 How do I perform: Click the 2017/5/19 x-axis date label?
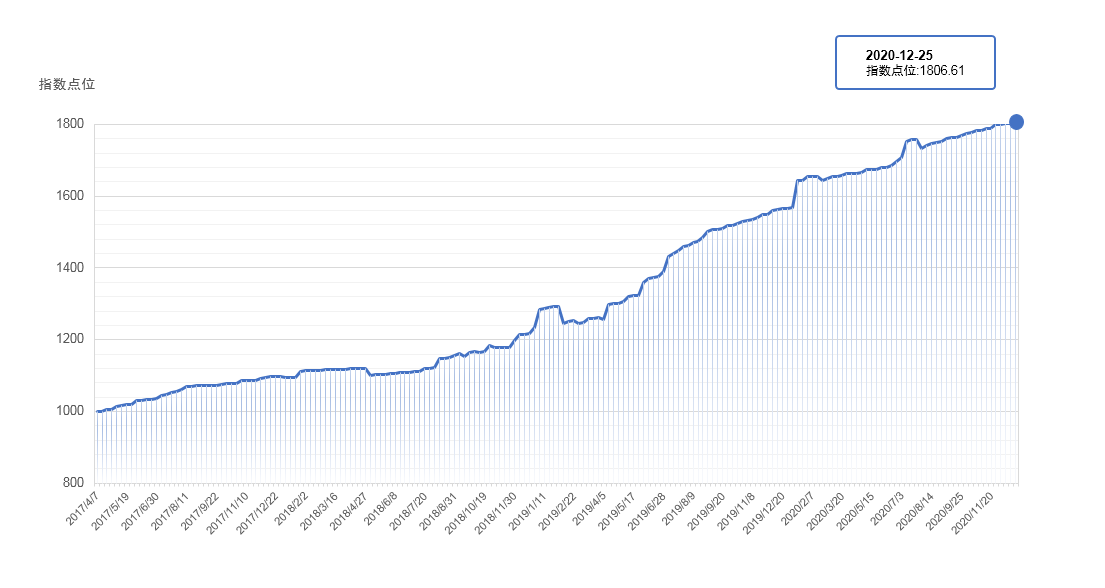point(110,510)
